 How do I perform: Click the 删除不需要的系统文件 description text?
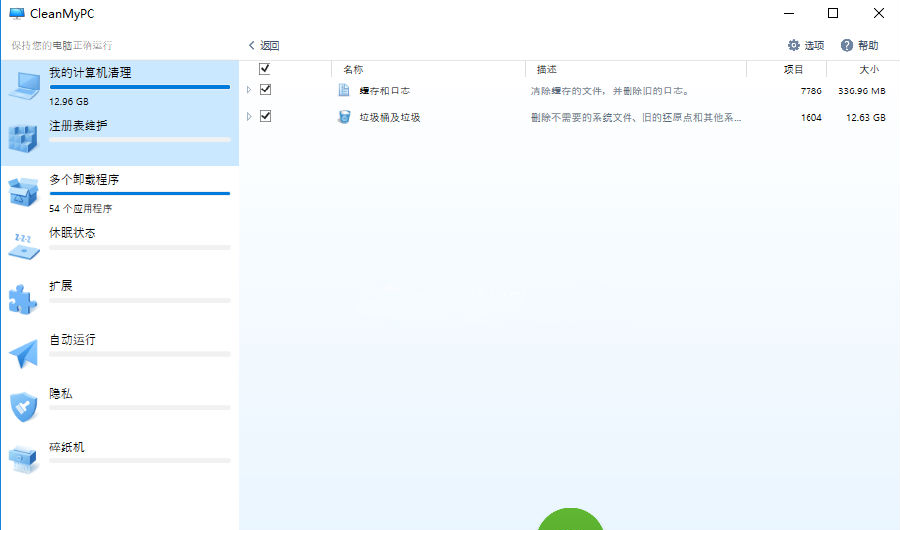point(636,117)
